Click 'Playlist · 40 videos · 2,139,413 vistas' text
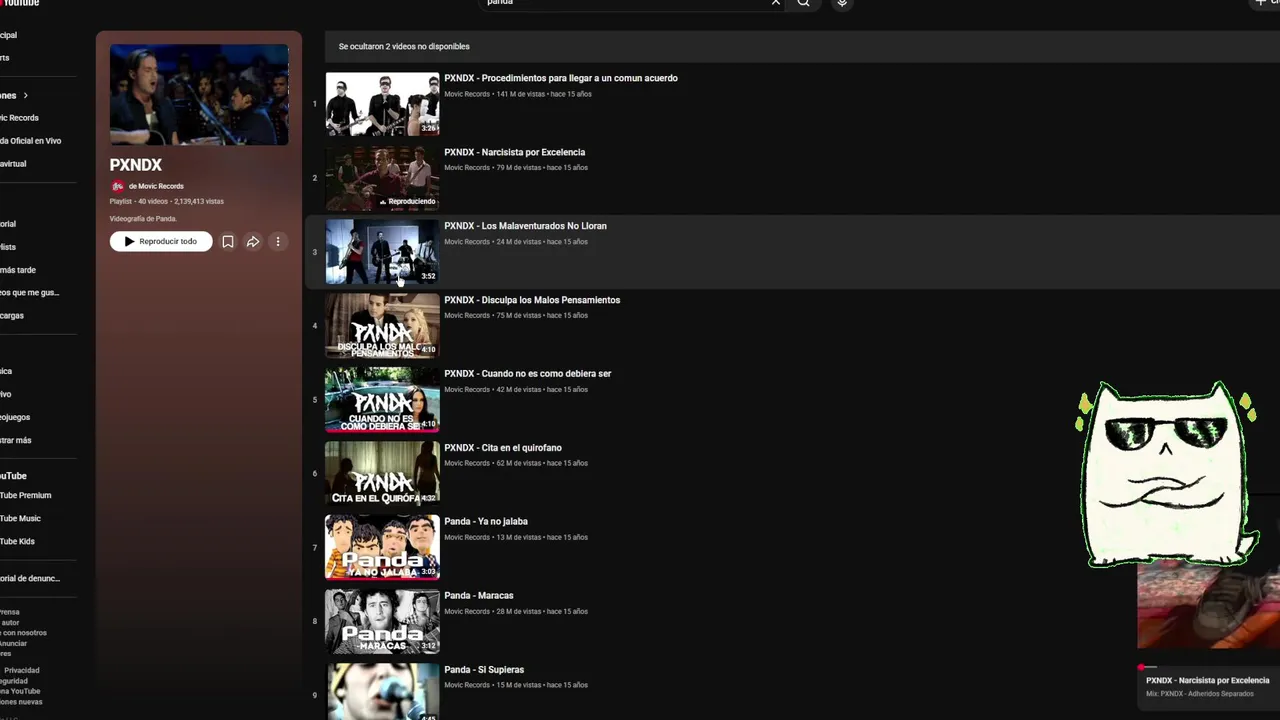 (x=166, y=201)
